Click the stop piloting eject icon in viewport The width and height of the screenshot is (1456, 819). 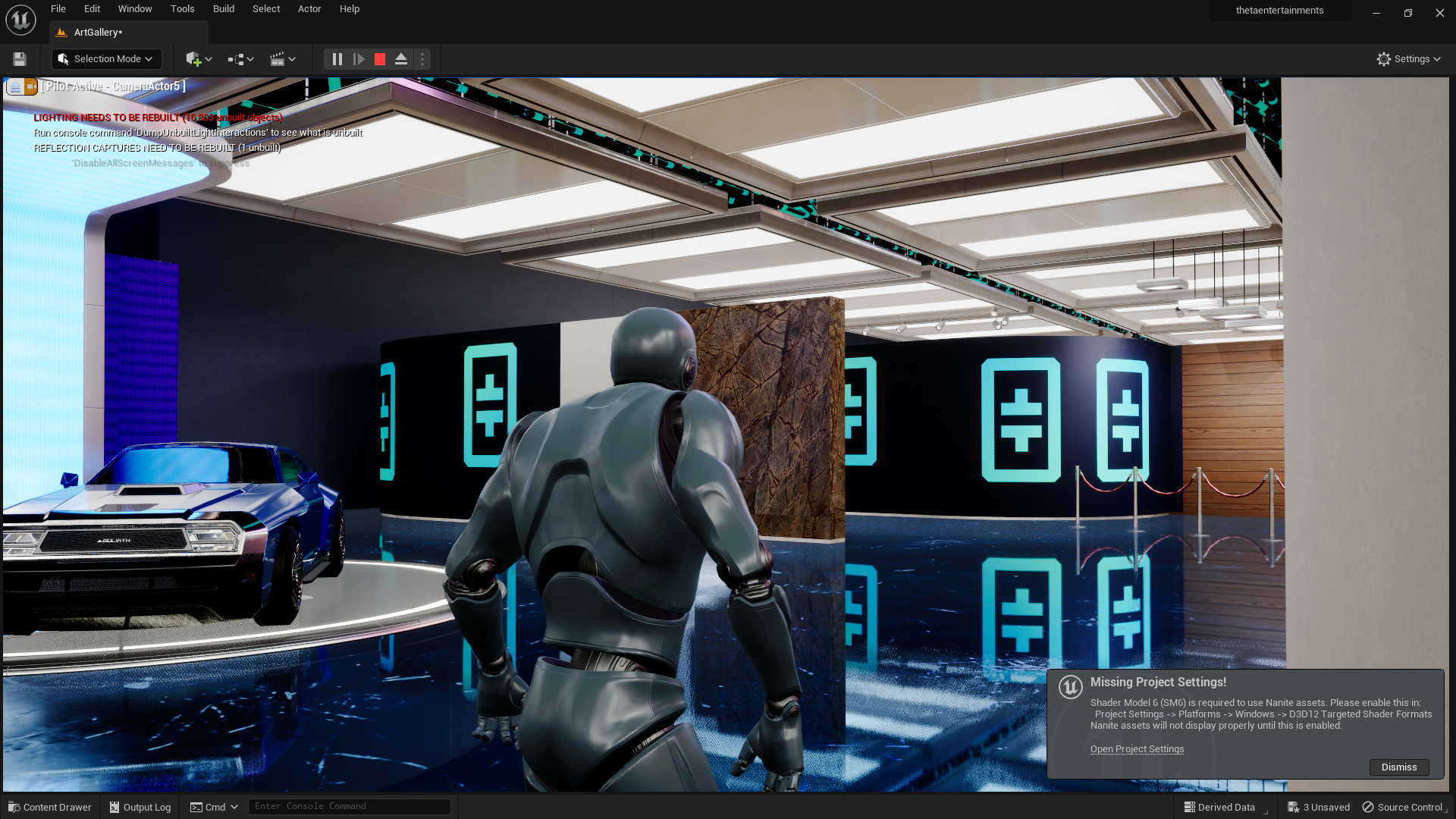[x=15, y=87]
